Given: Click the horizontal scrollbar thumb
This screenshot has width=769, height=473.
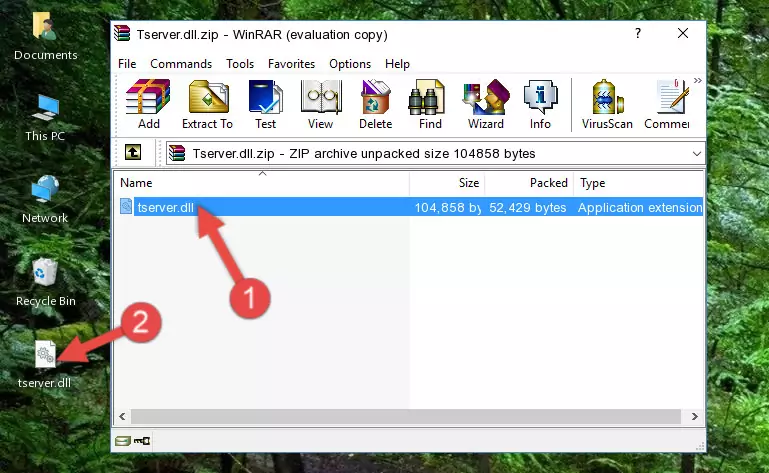Looking at the screenshot, I should click(x=406, y=417).
